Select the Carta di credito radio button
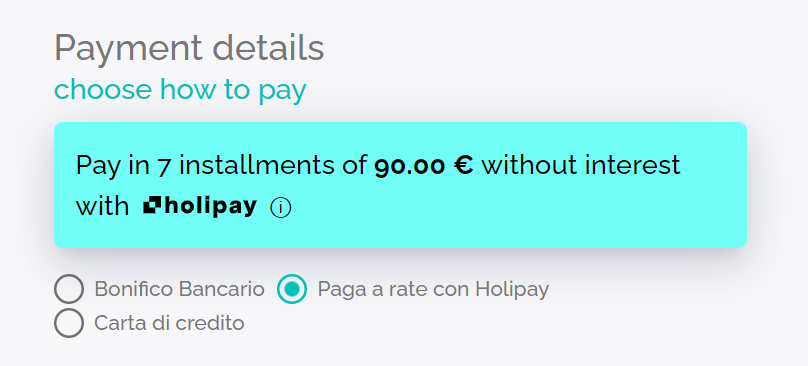The width and height of the screenshot is (808, 366). click(69, 323)
